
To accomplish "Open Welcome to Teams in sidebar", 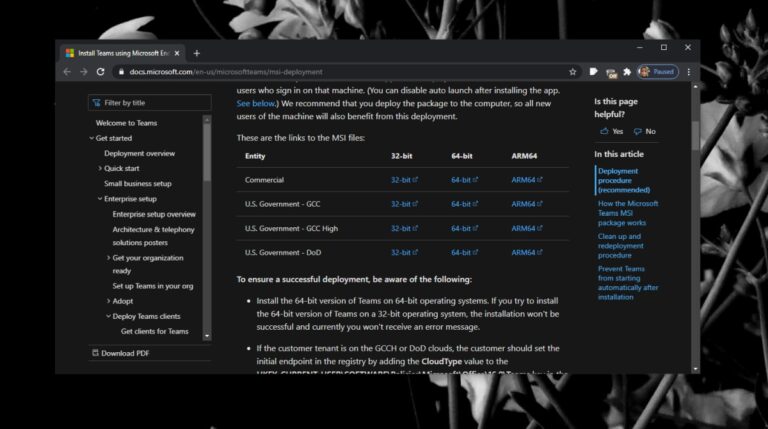I will coord(126,123).
